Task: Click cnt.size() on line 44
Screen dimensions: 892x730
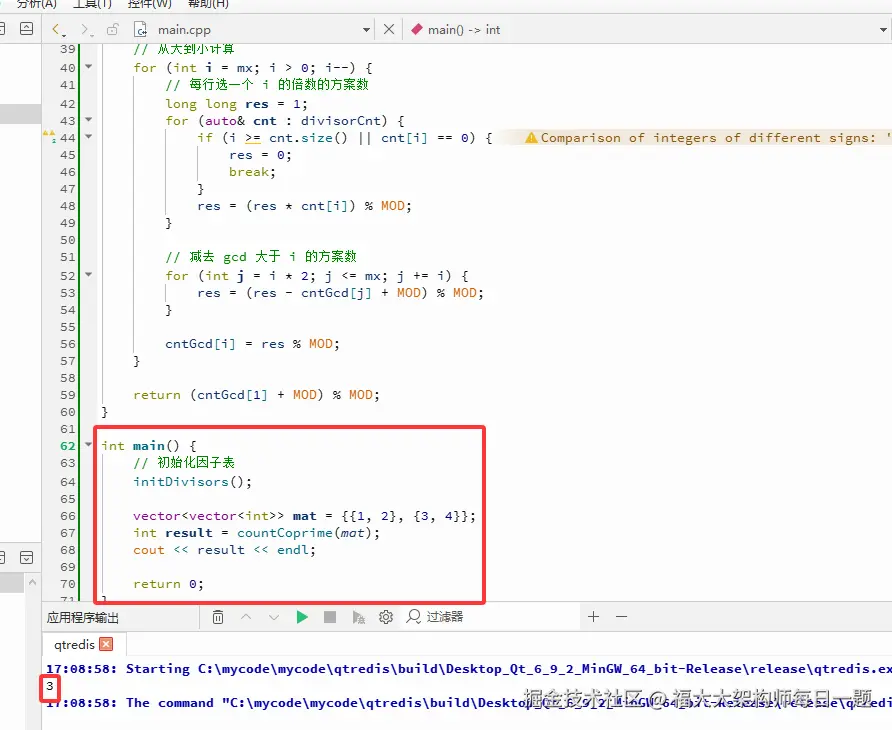Action: [308, 138]
